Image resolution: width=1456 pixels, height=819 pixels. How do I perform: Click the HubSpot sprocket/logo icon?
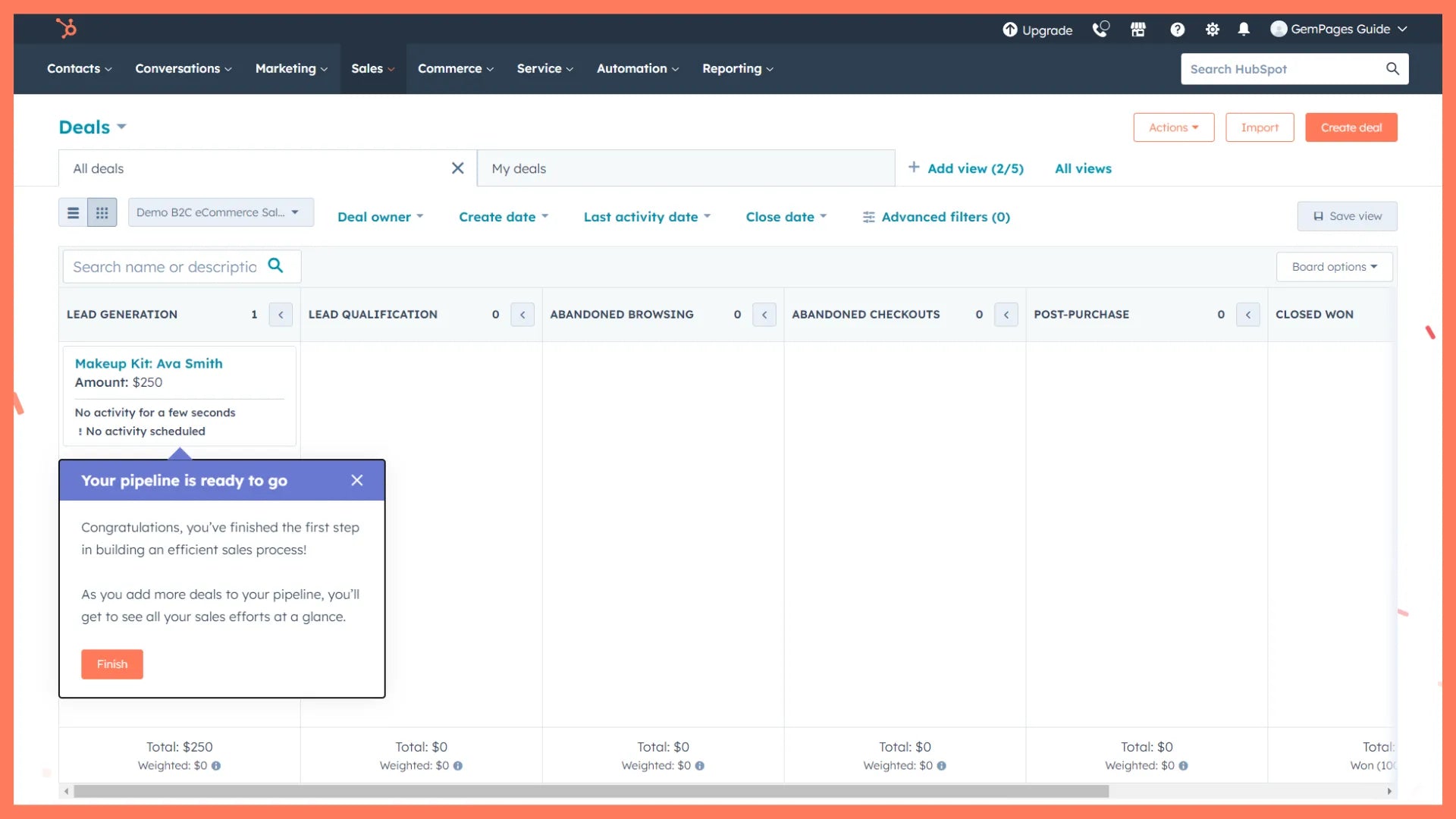tap(66, 28)
